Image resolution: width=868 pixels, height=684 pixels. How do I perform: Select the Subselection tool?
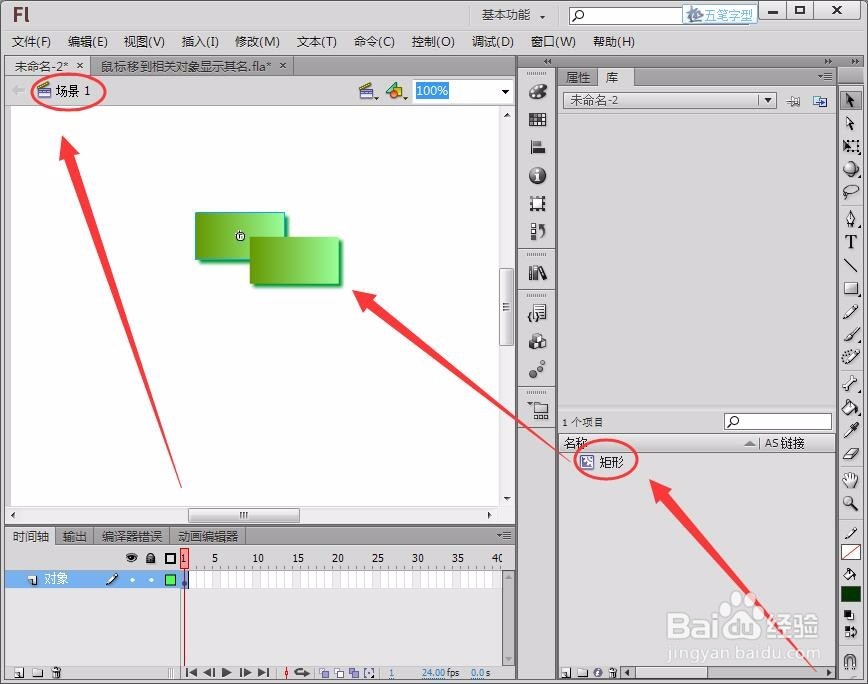coord(850,123)
